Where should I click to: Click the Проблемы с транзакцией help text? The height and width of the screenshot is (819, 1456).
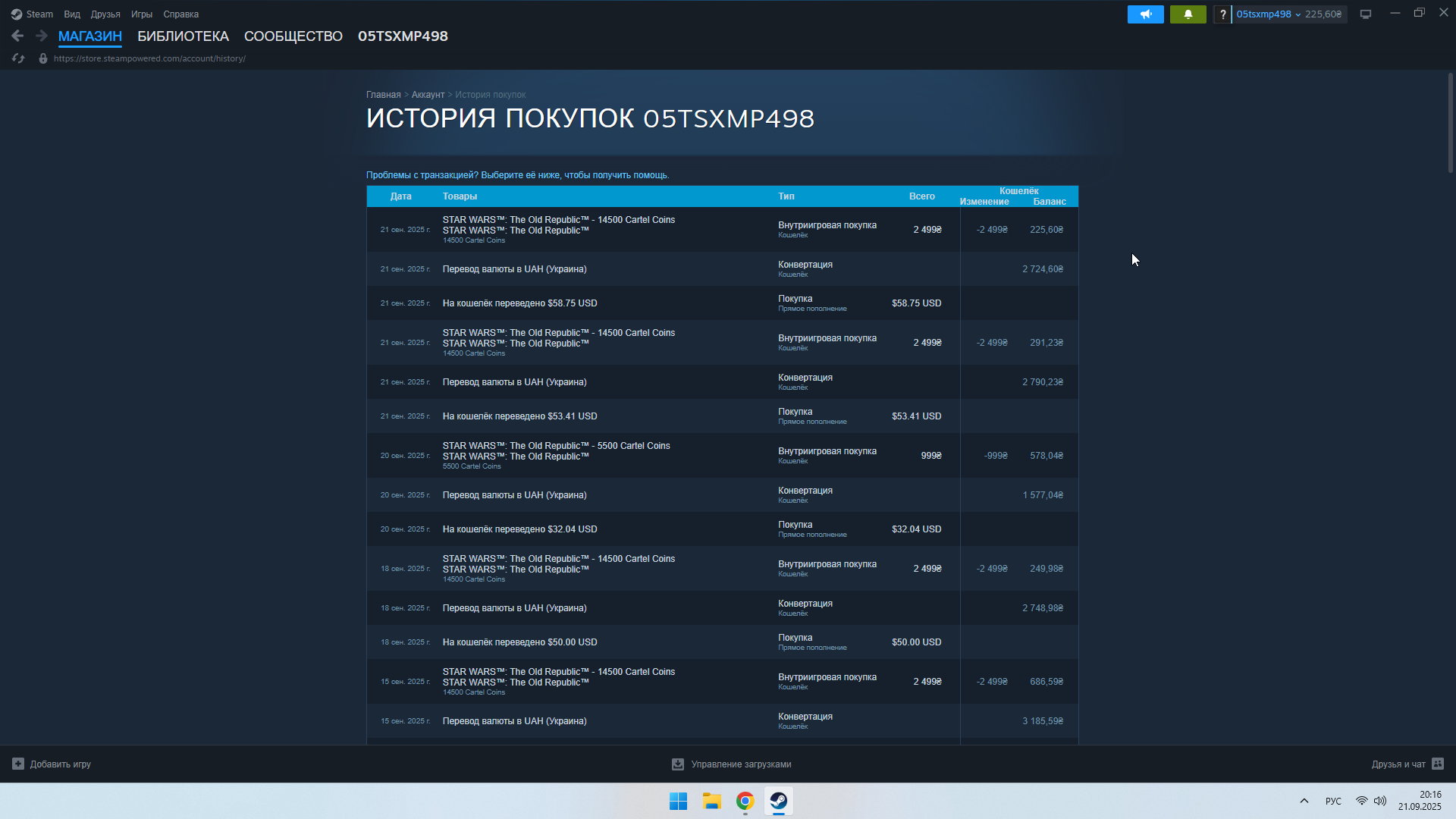[x=517, y=175]
